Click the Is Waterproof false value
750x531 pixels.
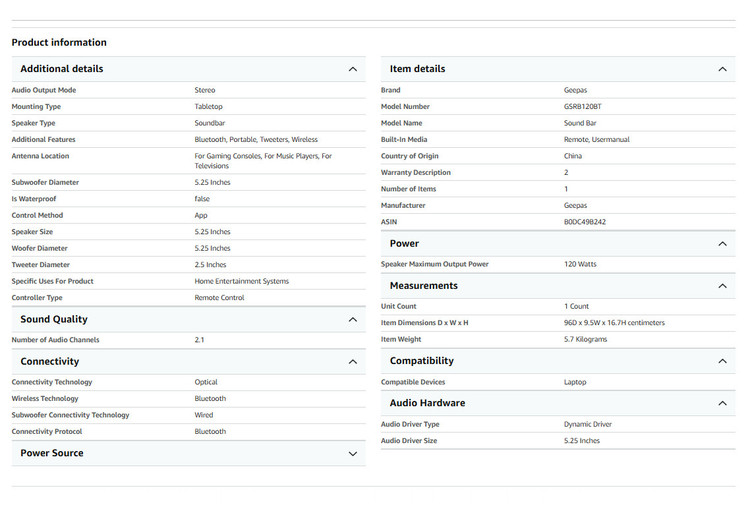[202, 199]
